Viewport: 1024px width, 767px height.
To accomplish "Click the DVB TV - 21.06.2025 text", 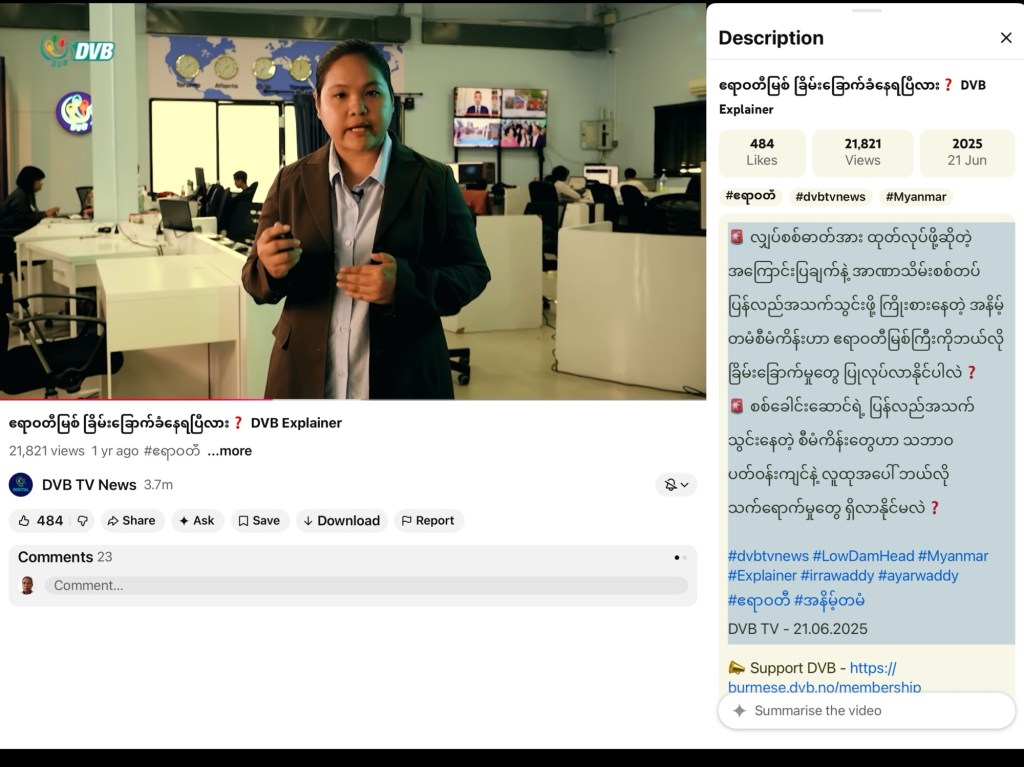I will click(x=797, y=628).
